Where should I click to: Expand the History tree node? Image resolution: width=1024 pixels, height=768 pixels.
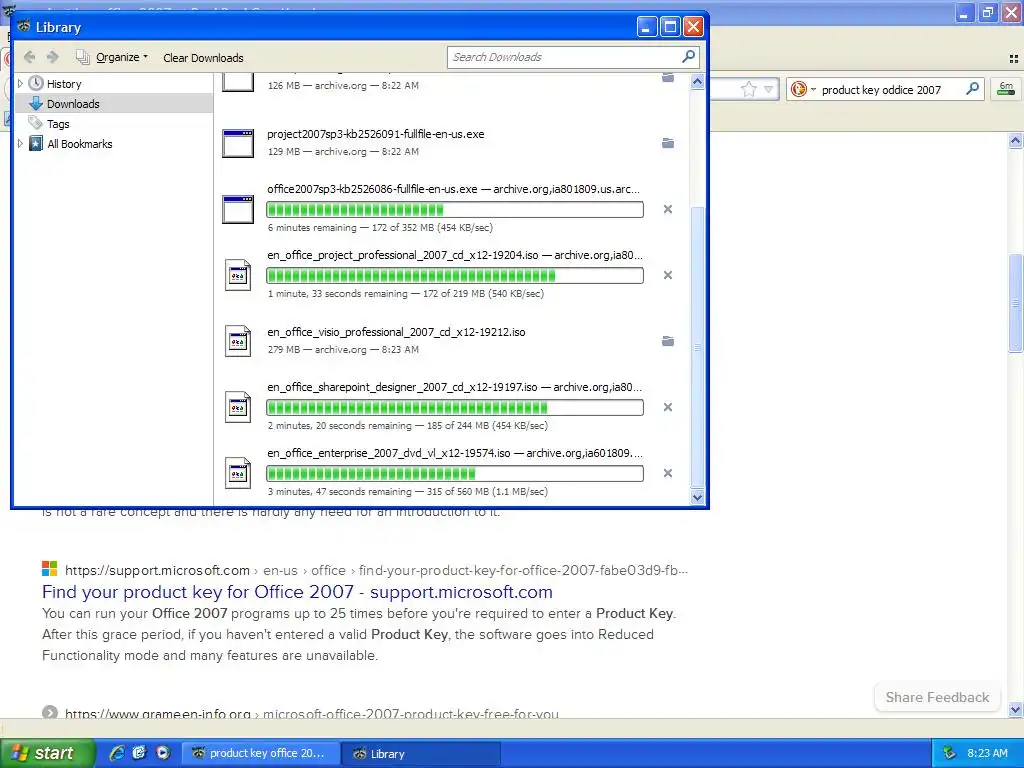(20, 84)
